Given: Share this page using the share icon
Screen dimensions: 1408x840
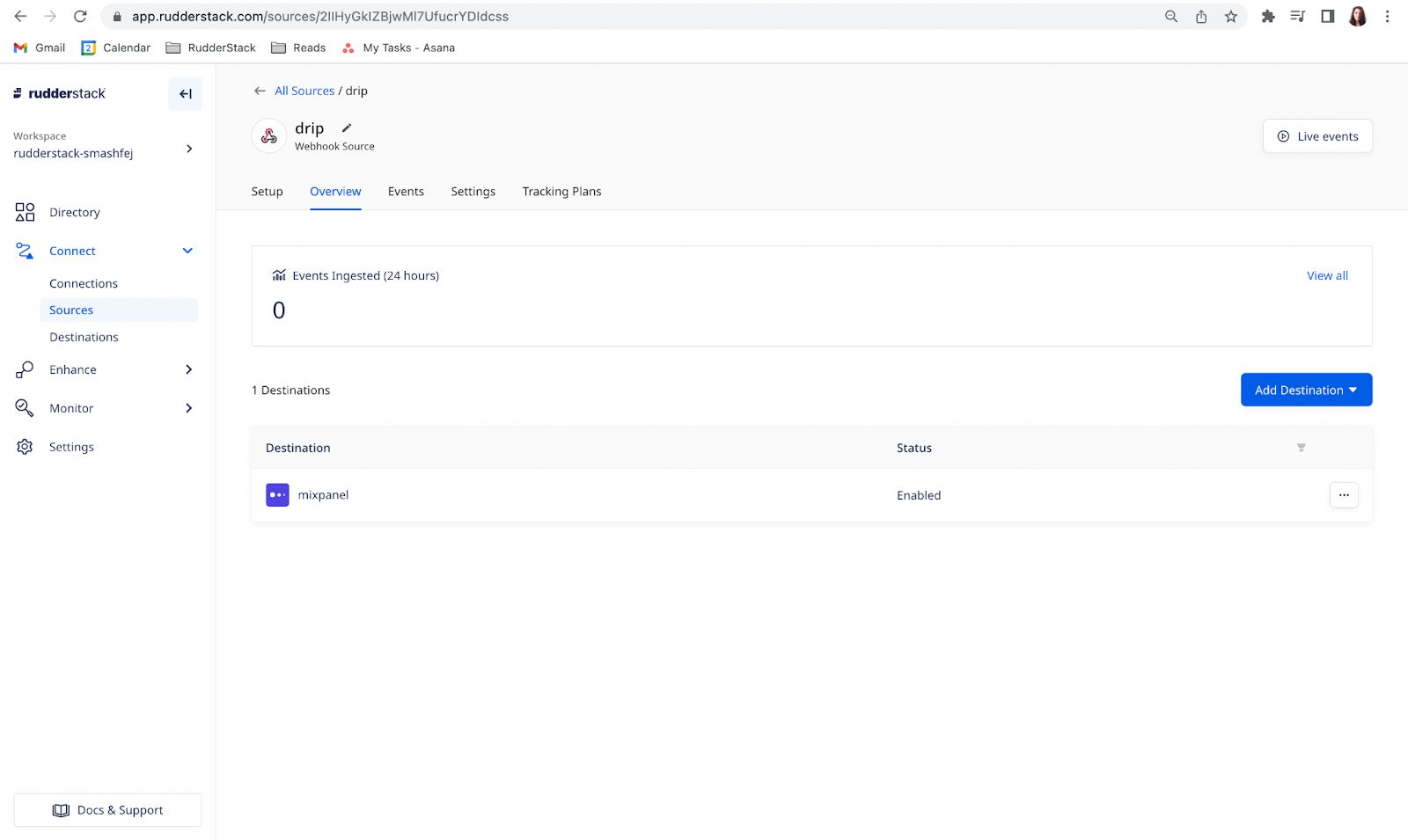Looking at the screenshot, I should click(1201, 16).
